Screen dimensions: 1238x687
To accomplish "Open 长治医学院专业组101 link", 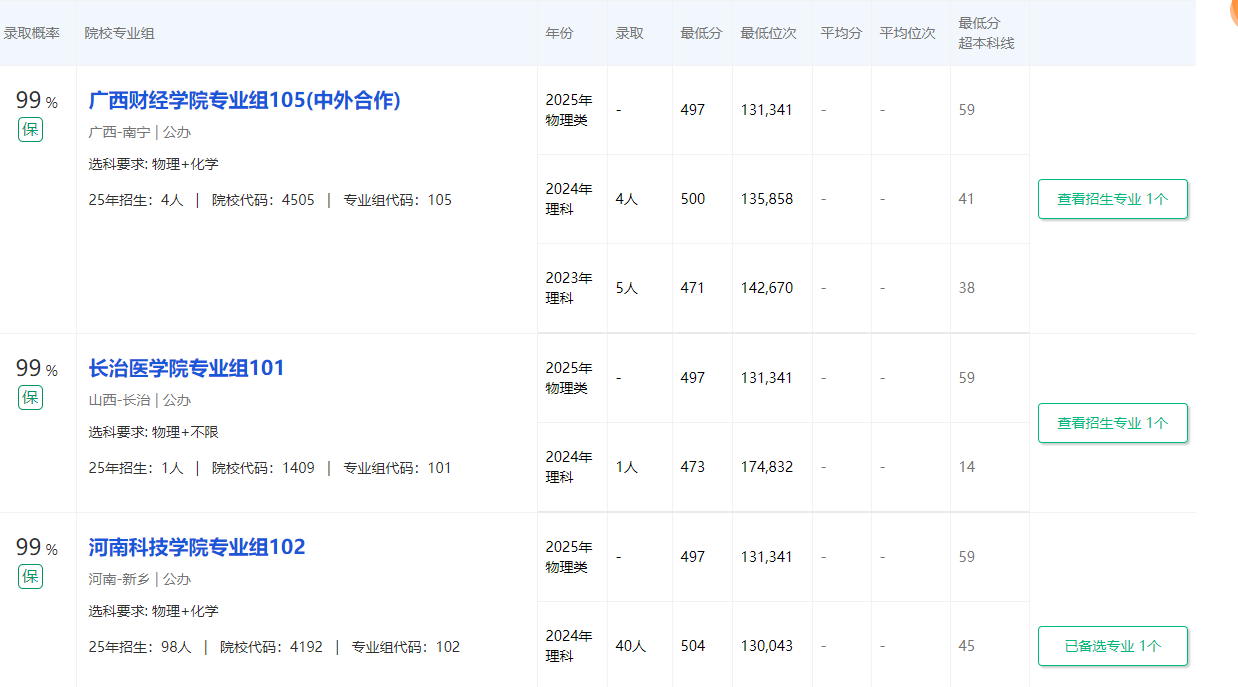I will pyautogui.click(x=187, y=368).
